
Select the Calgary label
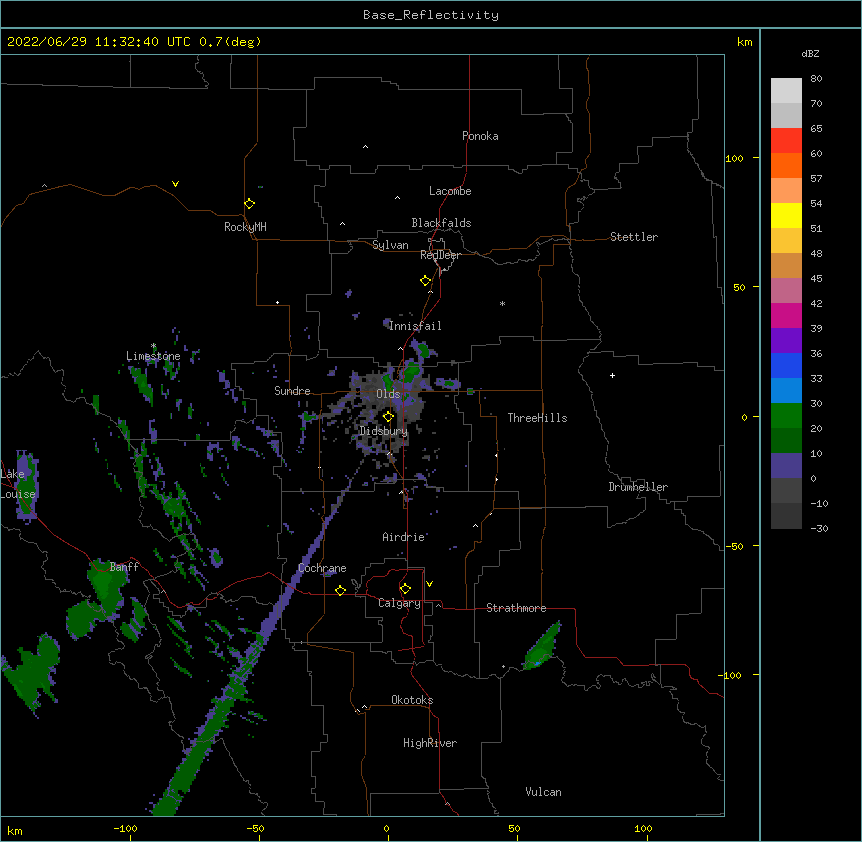(399, 603)
